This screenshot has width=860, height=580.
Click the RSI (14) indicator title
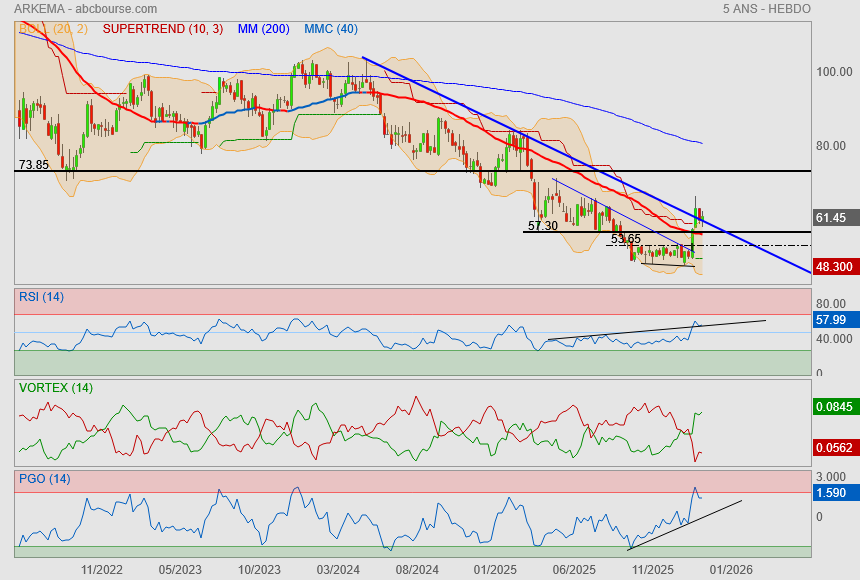click(x=41, y=296)
